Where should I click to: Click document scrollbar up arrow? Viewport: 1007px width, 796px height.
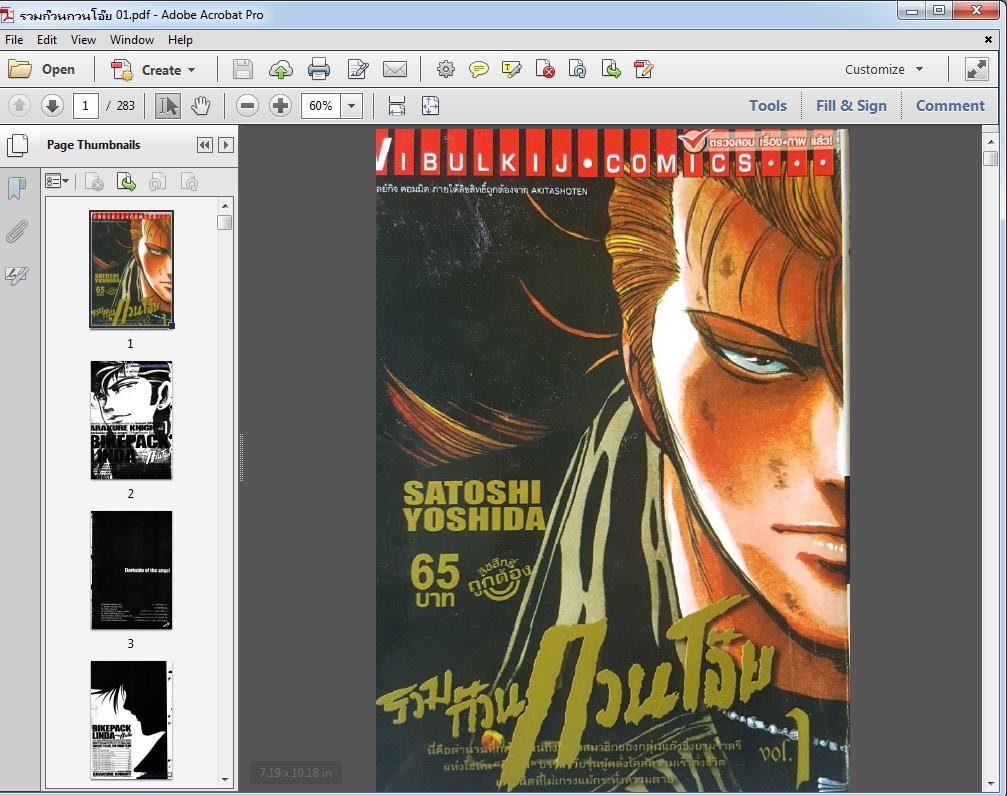click(990, 141)
